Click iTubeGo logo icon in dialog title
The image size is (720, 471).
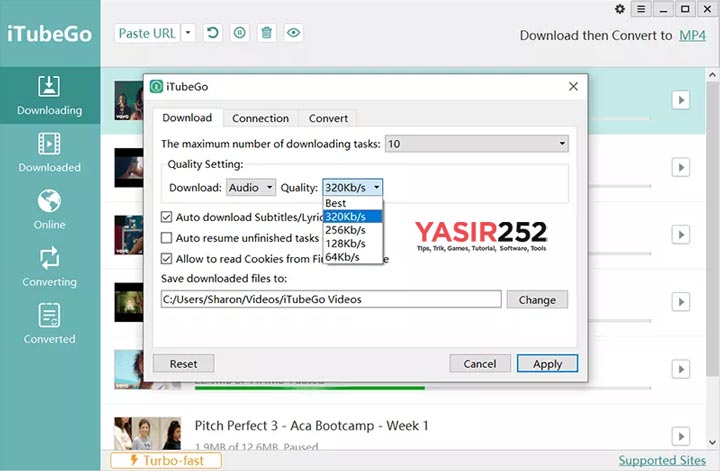156,86
